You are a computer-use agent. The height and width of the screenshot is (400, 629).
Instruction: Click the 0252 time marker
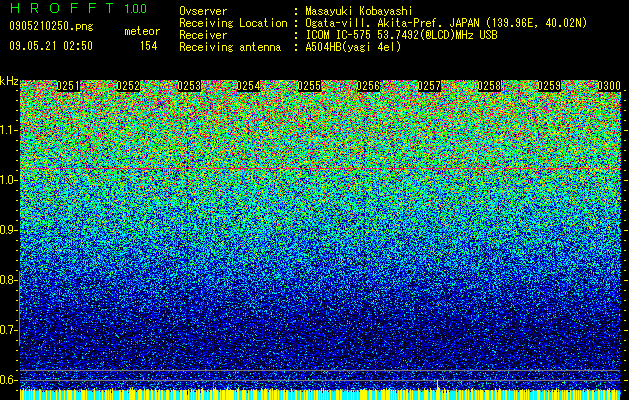[x=128, y=86]
